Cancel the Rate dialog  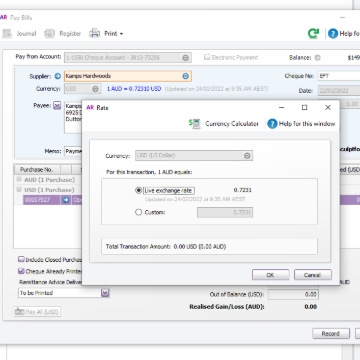(313, 275)
